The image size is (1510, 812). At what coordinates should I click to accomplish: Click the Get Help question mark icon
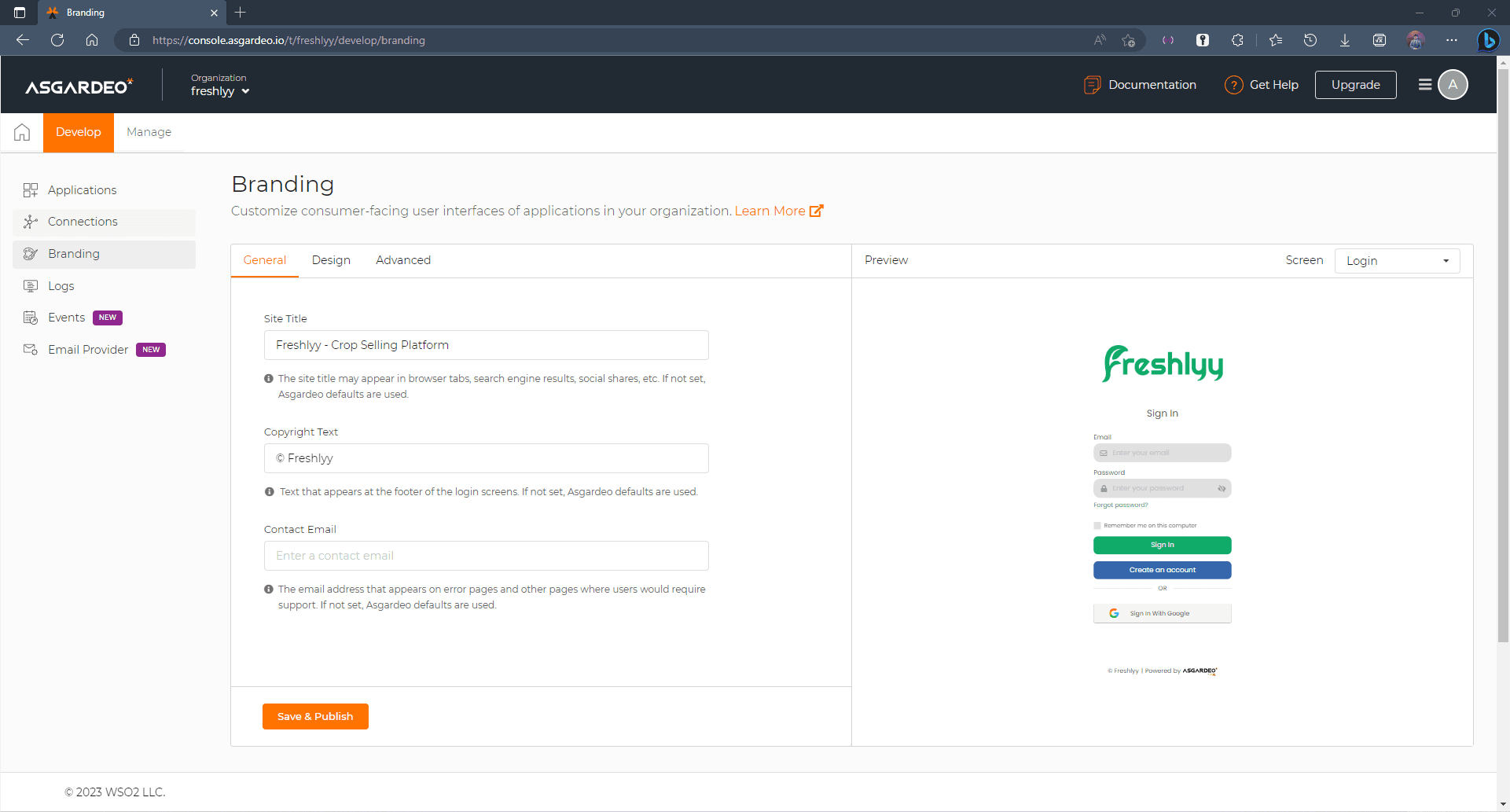pyautogui.click(x=1233, y=85)
